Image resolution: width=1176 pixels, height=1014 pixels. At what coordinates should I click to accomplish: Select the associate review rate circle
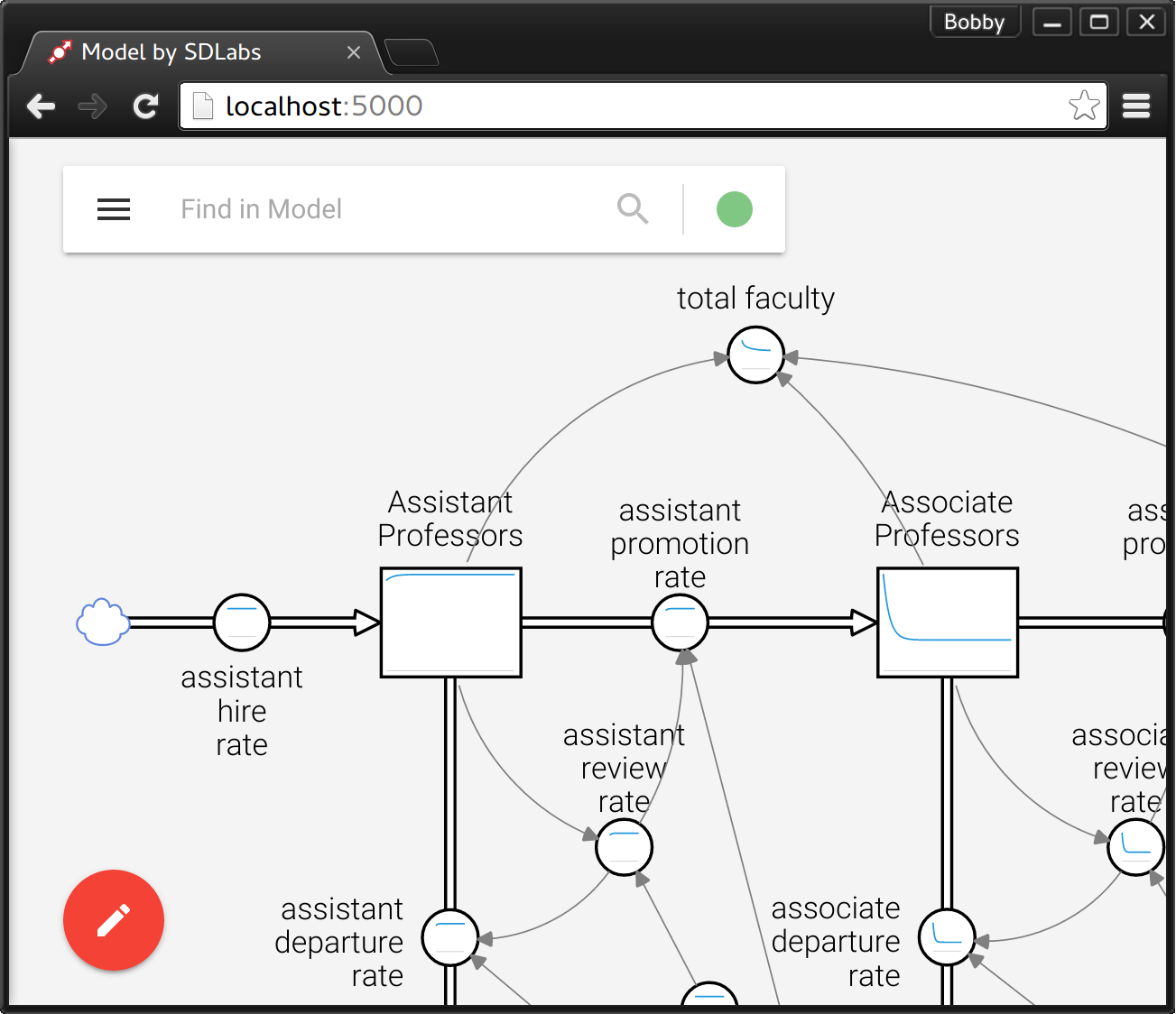(1136, 847)
